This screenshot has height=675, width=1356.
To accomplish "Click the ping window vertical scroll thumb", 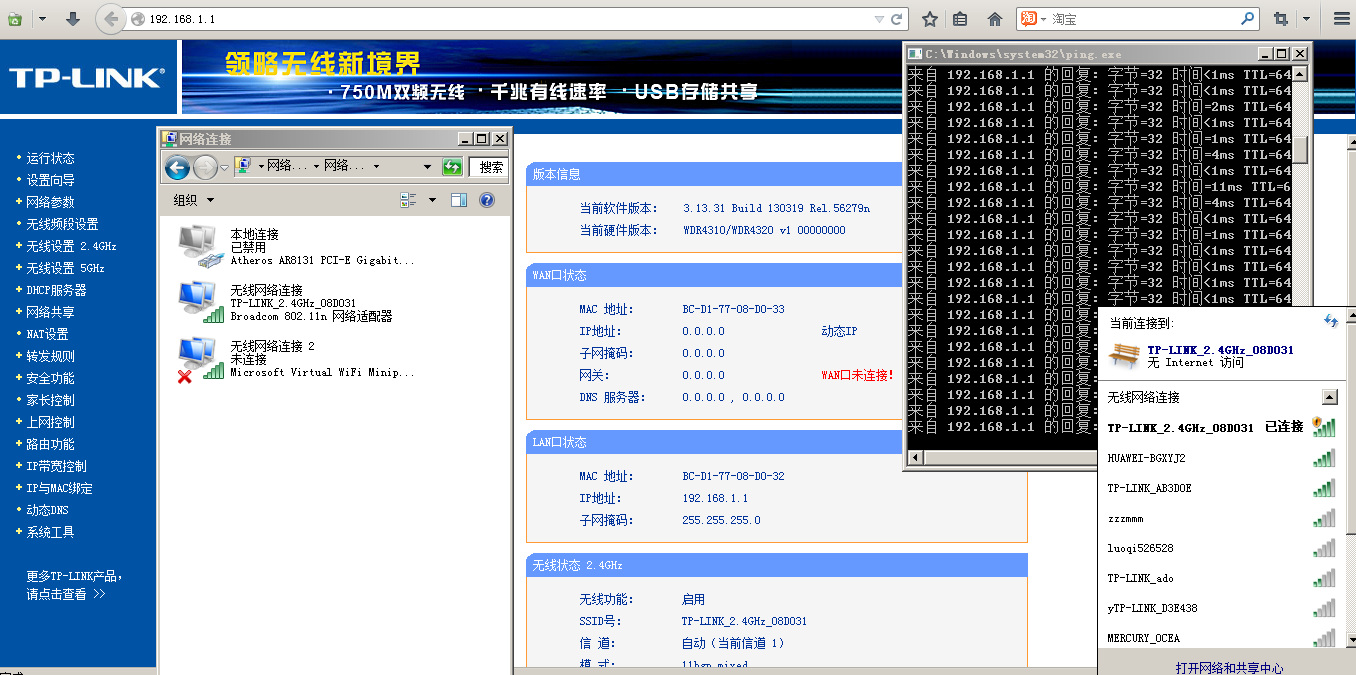I will coord(1300,148).
